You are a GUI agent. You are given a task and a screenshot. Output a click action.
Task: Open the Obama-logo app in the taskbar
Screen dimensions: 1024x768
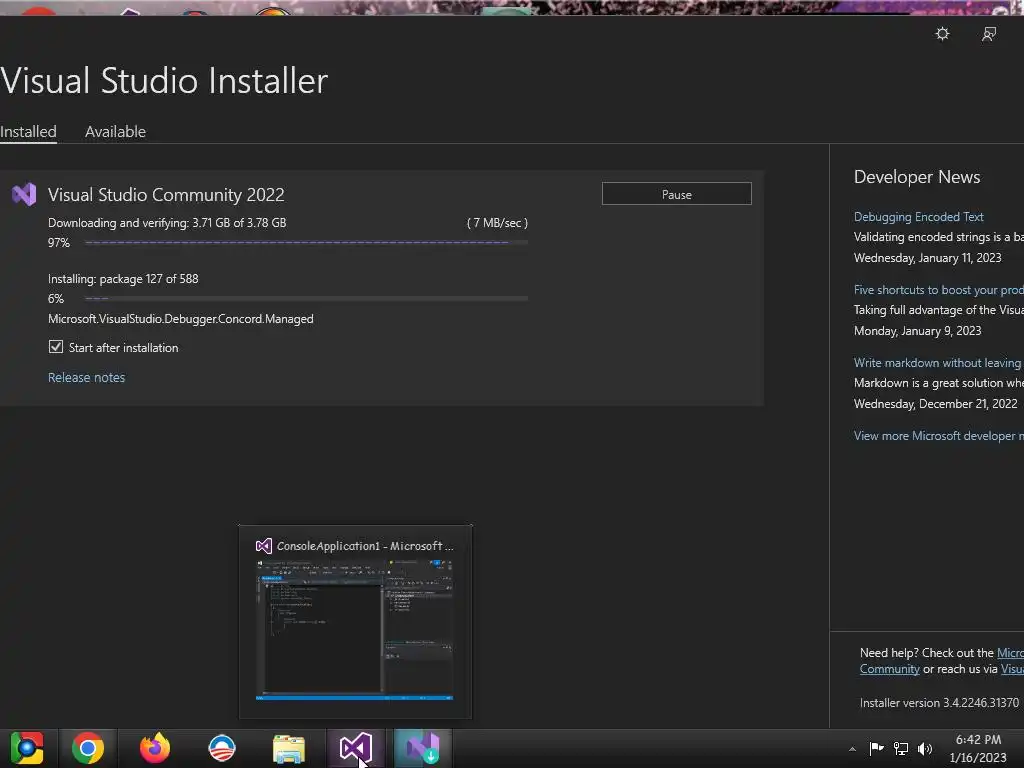tap(222, 748)
